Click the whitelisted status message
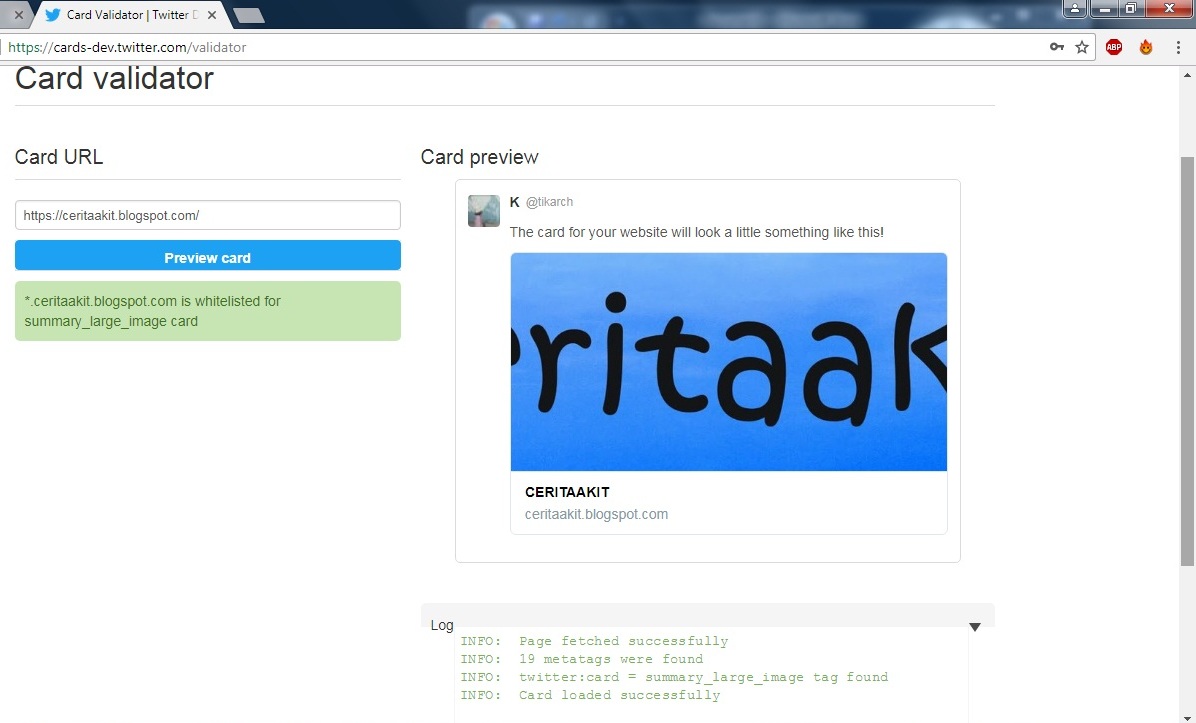 [x=207, y=311]
